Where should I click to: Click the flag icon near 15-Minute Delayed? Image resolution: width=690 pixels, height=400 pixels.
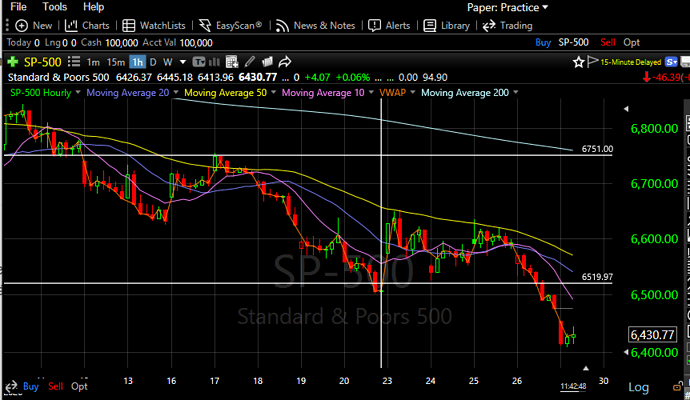point(592,62)
